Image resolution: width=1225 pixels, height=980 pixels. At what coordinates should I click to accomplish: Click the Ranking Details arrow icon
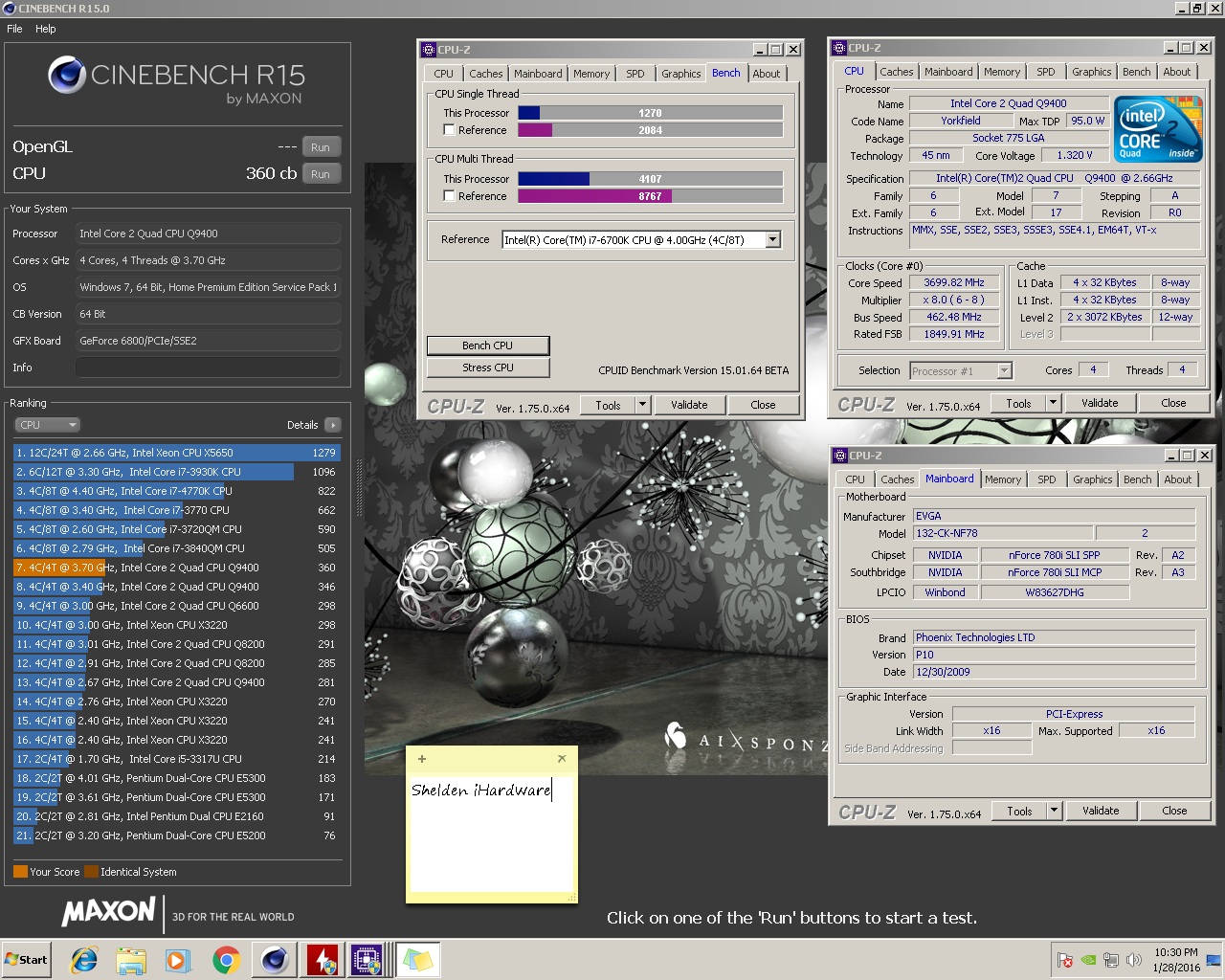click(332, 425)
